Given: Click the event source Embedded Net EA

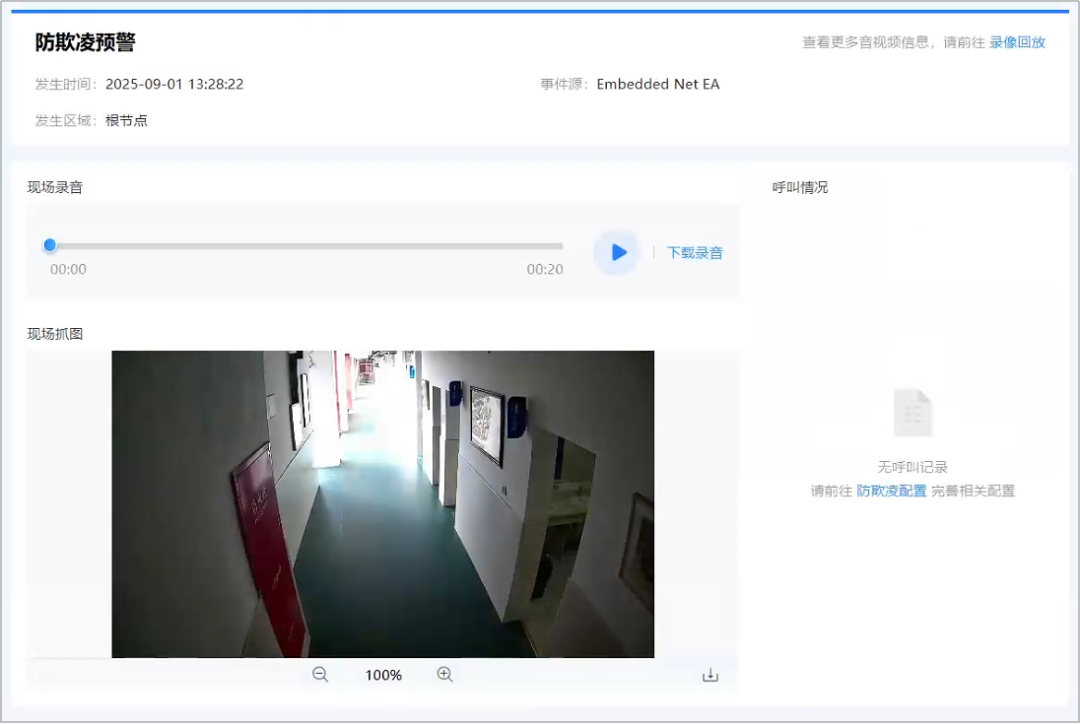Looking at the screenshot, I should [x=658, y=84].
